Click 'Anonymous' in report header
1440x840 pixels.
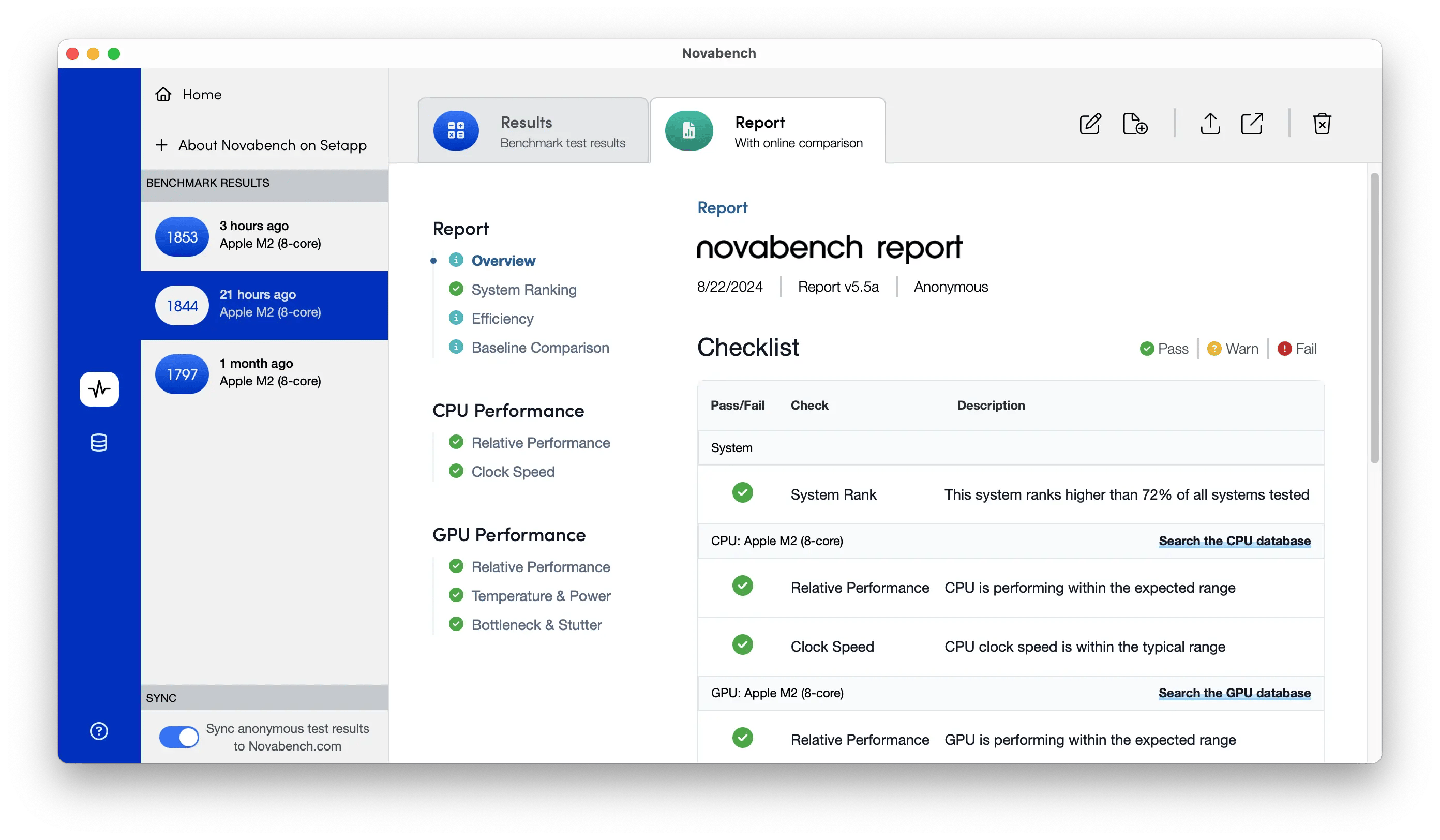[950, 287]
